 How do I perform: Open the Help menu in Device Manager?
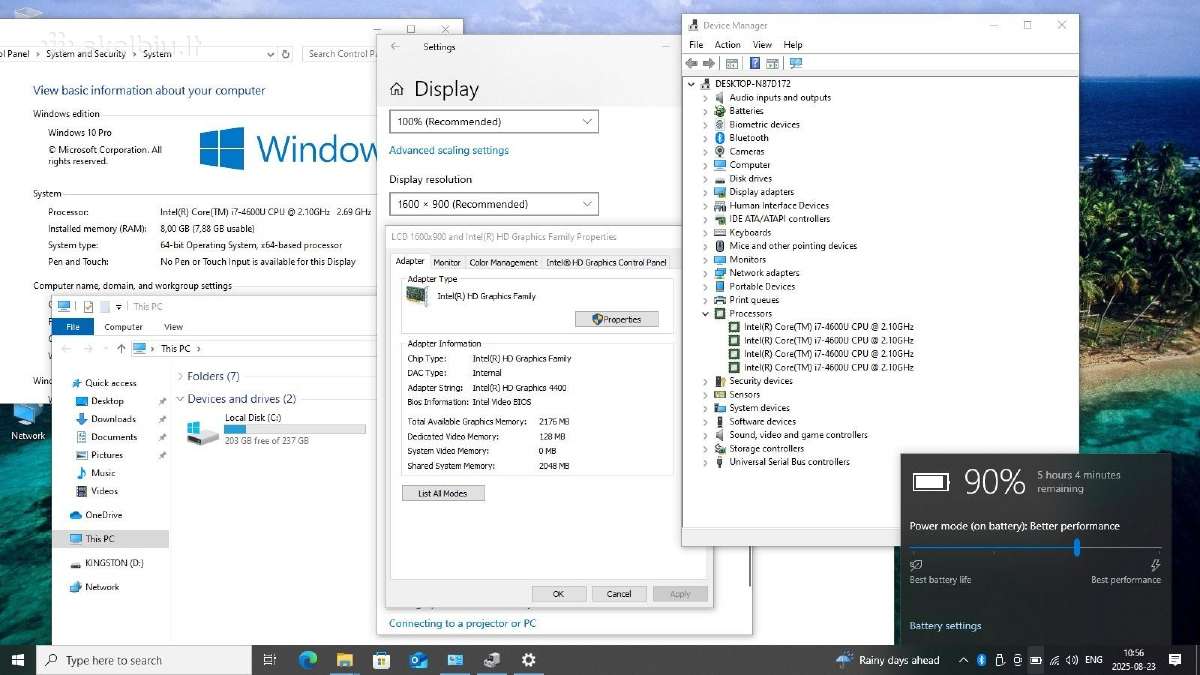point(793,45)
